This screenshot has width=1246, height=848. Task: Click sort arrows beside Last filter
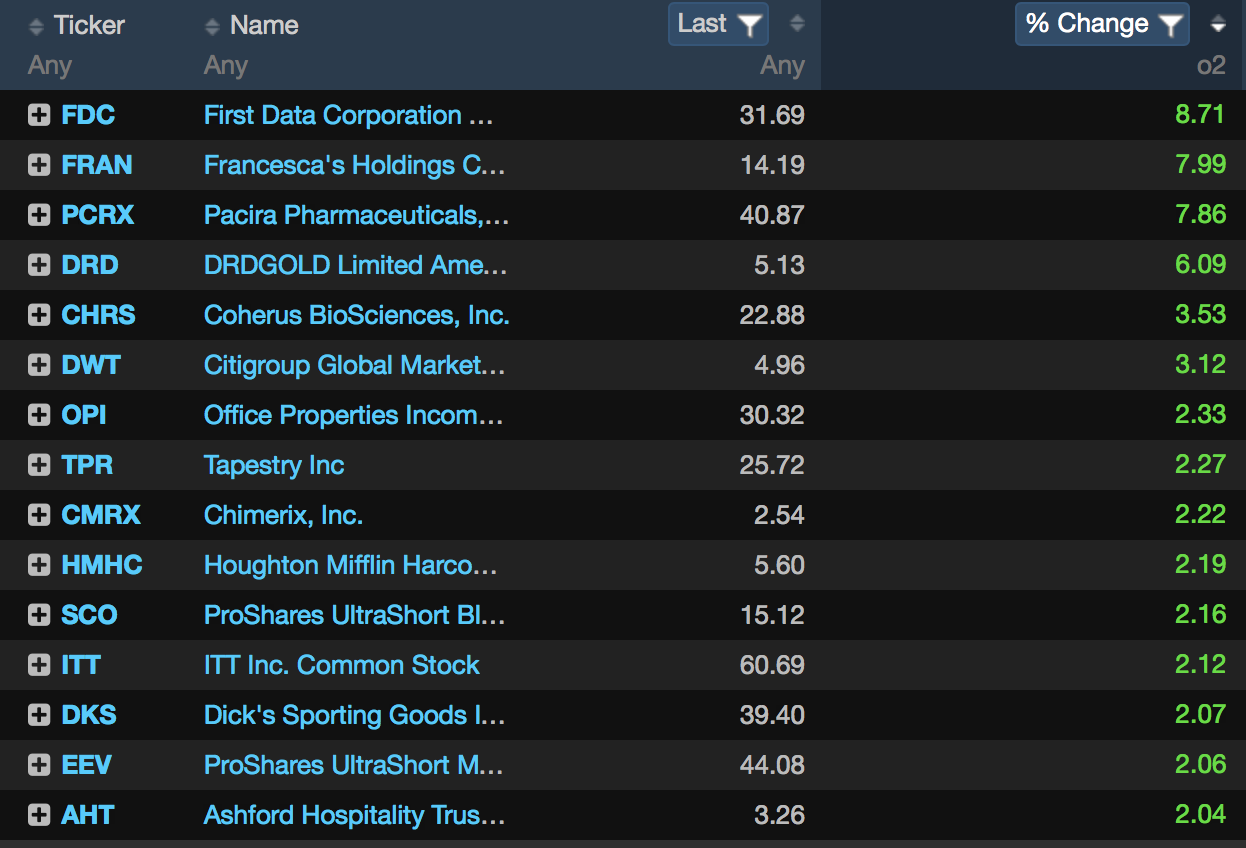coord(797,24)
